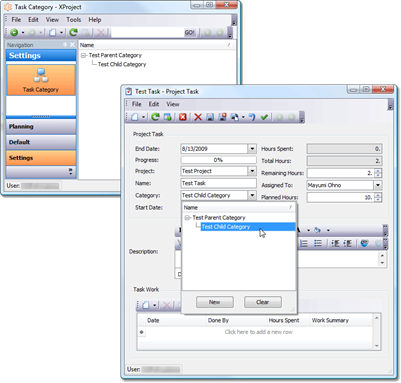Open the Default navigation group
The height and width of the screenshot is (383, 401).
pyautogui.click(x=41, y=142)
